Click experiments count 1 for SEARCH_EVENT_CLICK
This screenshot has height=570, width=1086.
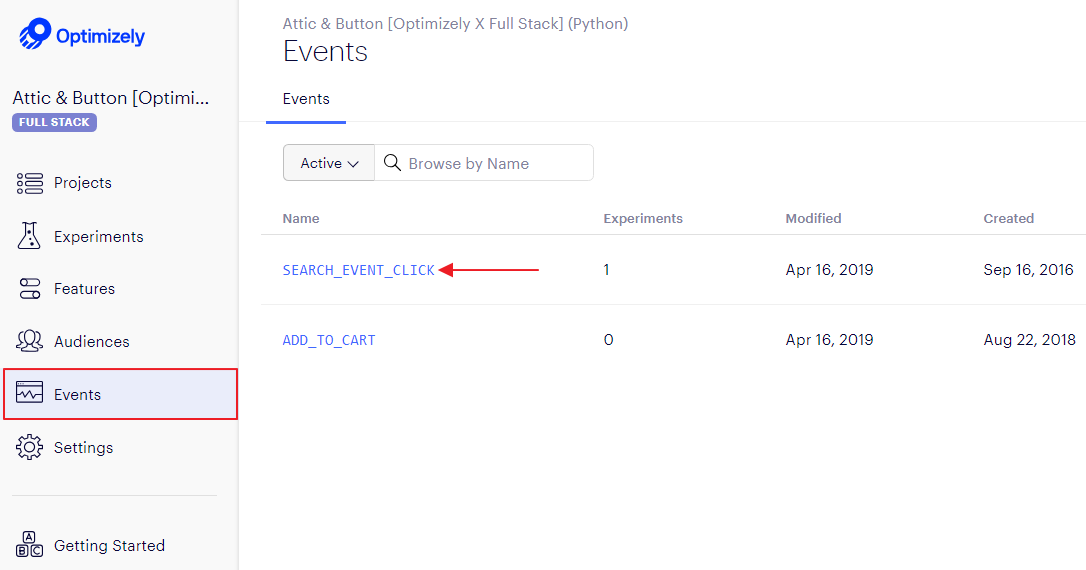[606, 269]
